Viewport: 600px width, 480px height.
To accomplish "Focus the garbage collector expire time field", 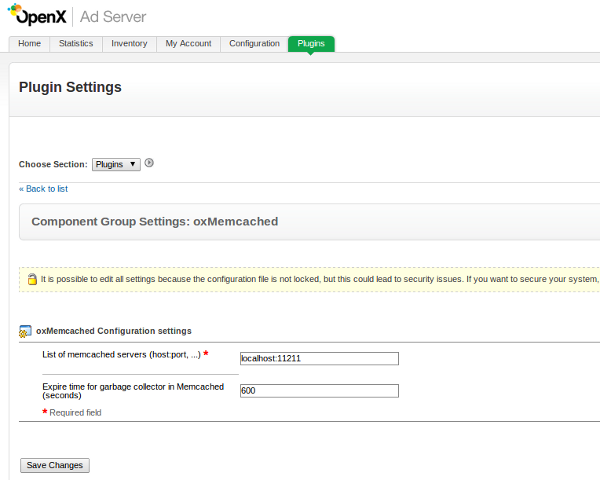I will pos(319,391).
